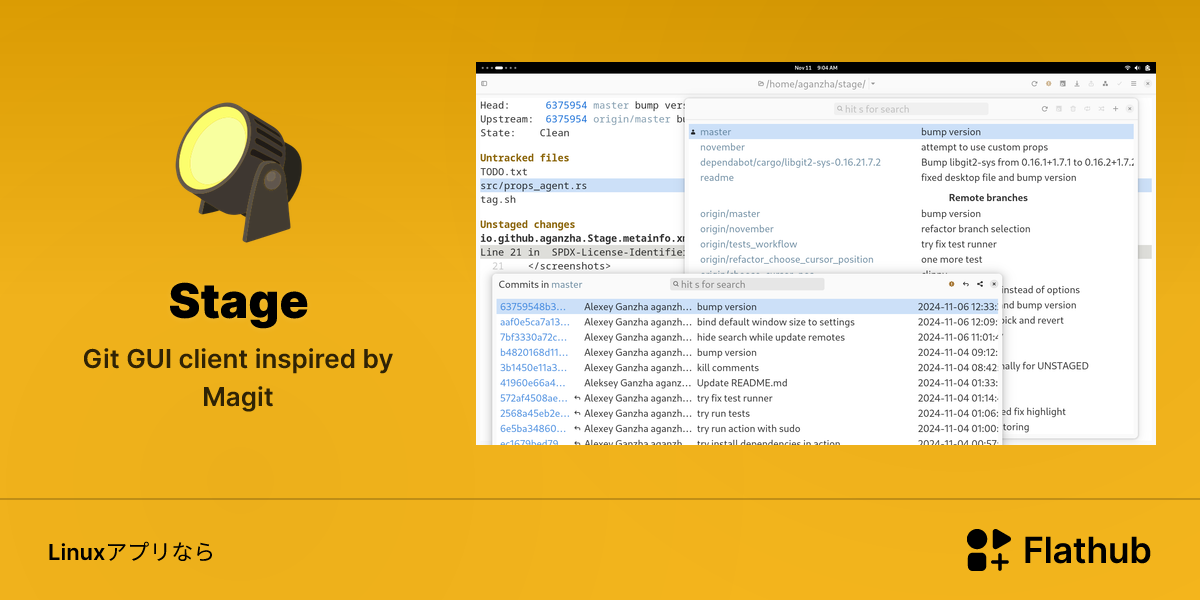1200x600 pixels.
Task: Select commit 41960e66a4 Update README.md
Action: pyautogui.click(x=747, y=383)
